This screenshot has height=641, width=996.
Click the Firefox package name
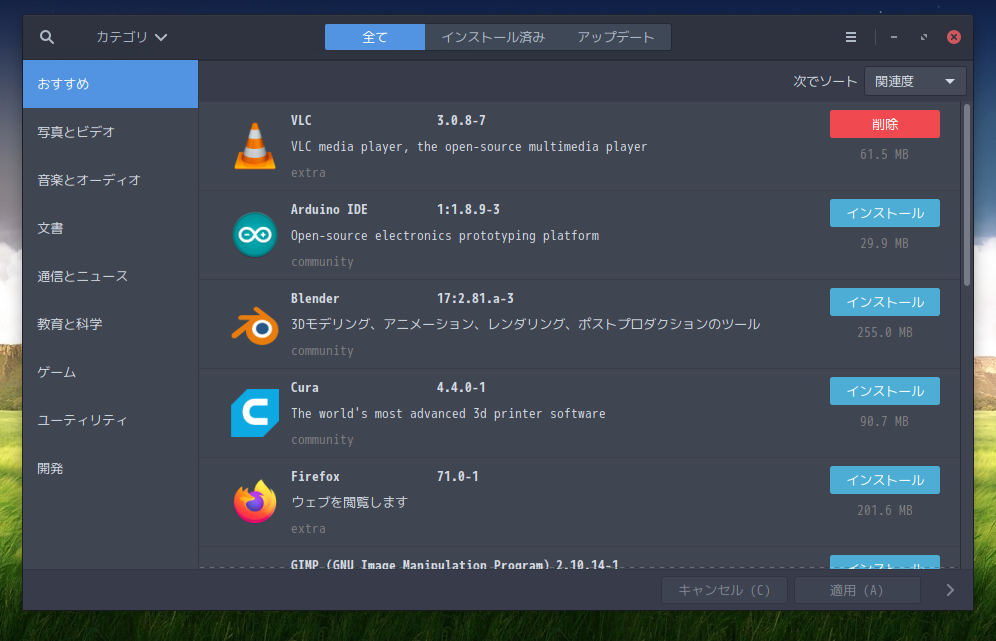point(315,476)
